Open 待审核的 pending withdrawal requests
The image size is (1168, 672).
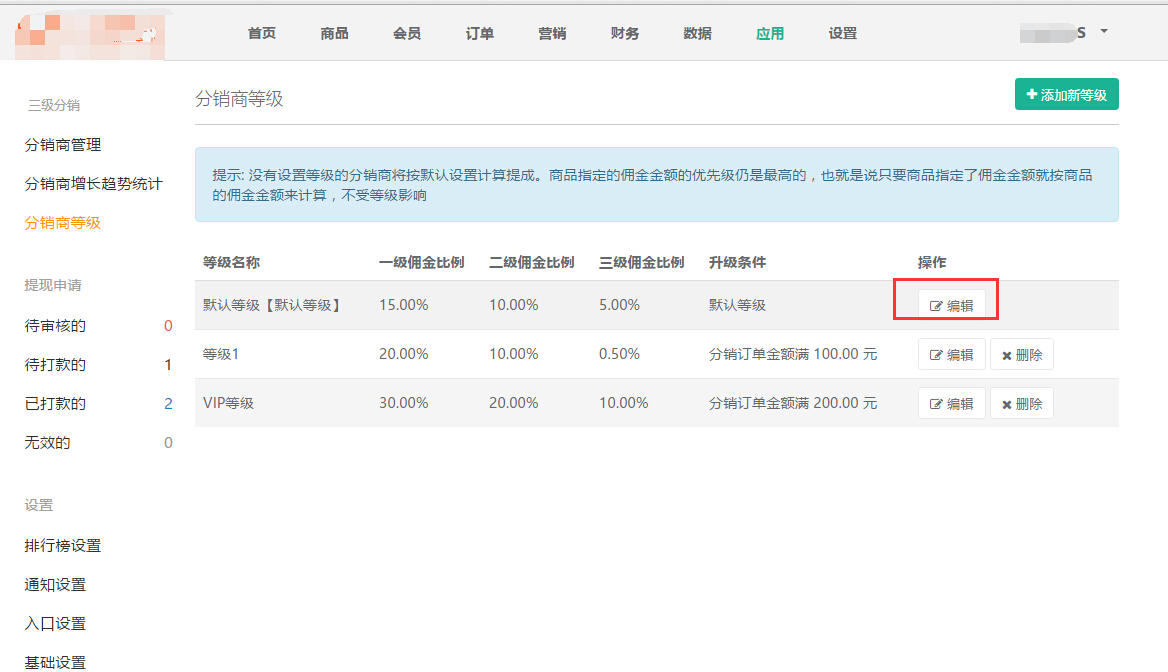55,326
